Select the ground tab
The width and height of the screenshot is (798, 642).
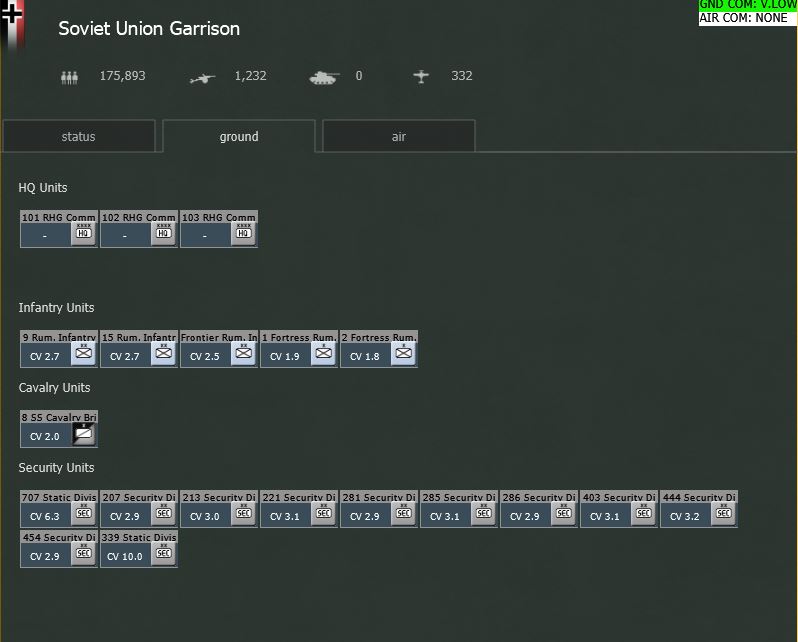pyautogui.click(x=239, y=136)
